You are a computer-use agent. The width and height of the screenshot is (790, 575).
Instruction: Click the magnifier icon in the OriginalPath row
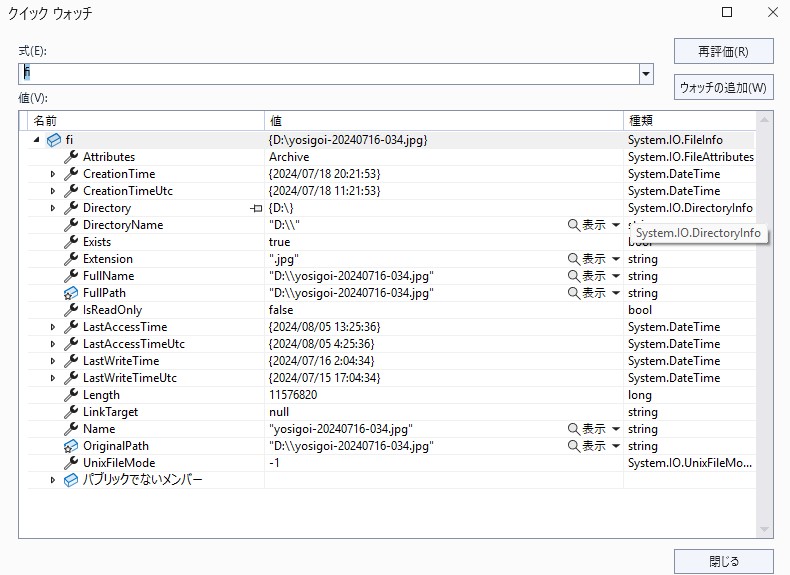click(573, 446)
